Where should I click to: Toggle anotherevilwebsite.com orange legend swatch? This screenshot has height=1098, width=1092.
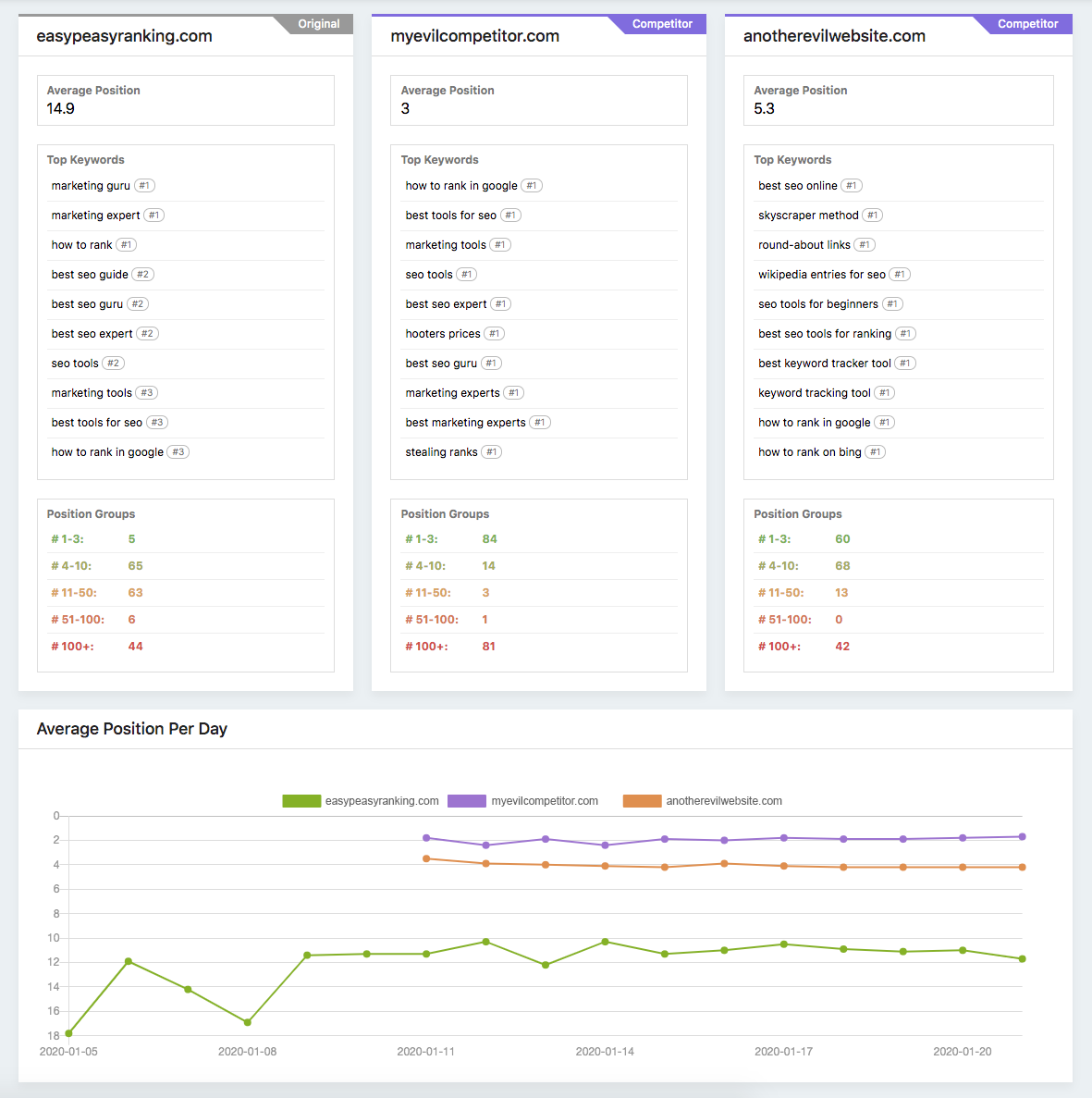[642, 801]
